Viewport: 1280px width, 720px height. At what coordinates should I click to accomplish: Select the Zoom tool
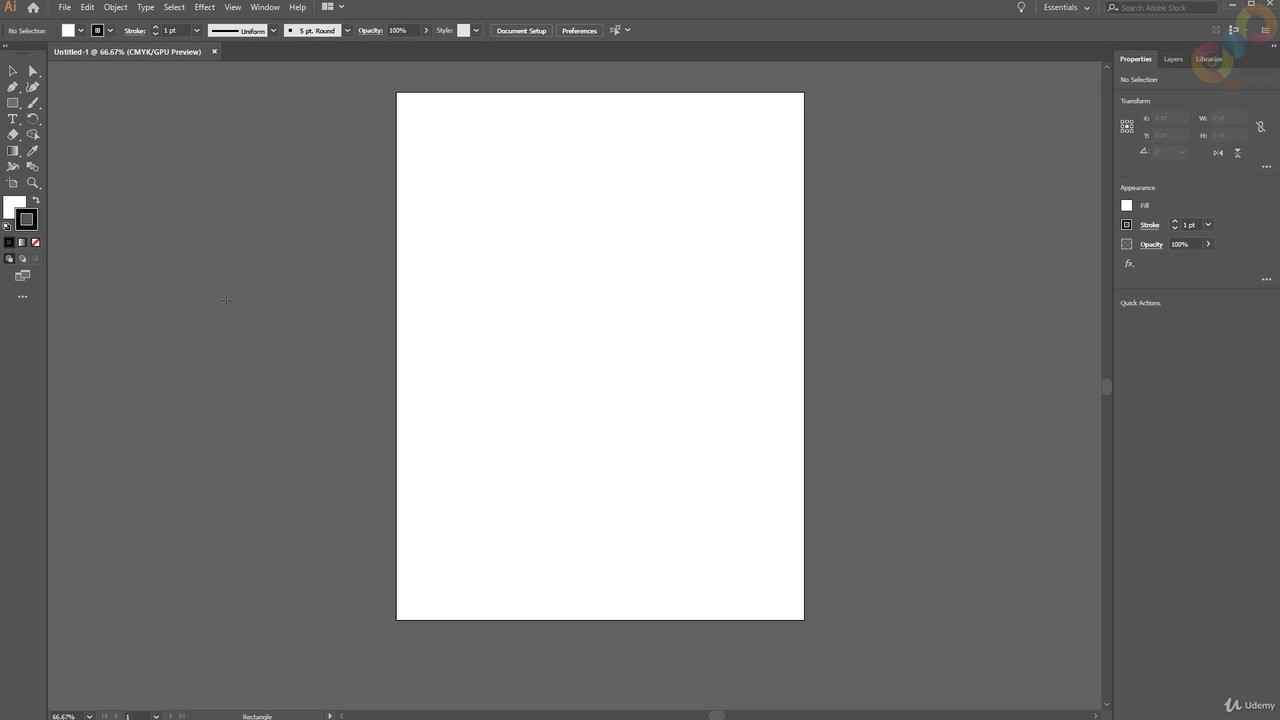coord(32,183)
